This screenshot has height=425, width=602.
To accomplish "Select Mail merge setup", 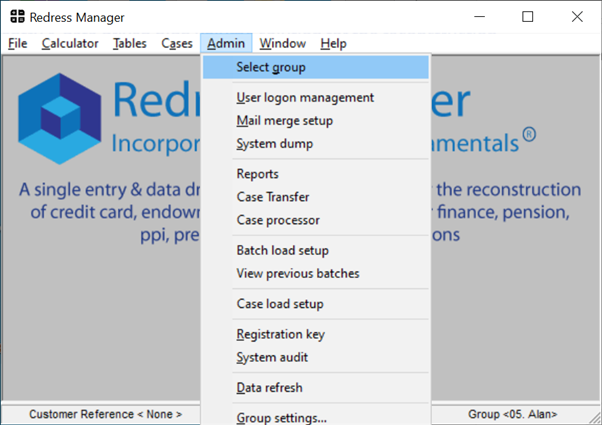I will click(316, 121).
